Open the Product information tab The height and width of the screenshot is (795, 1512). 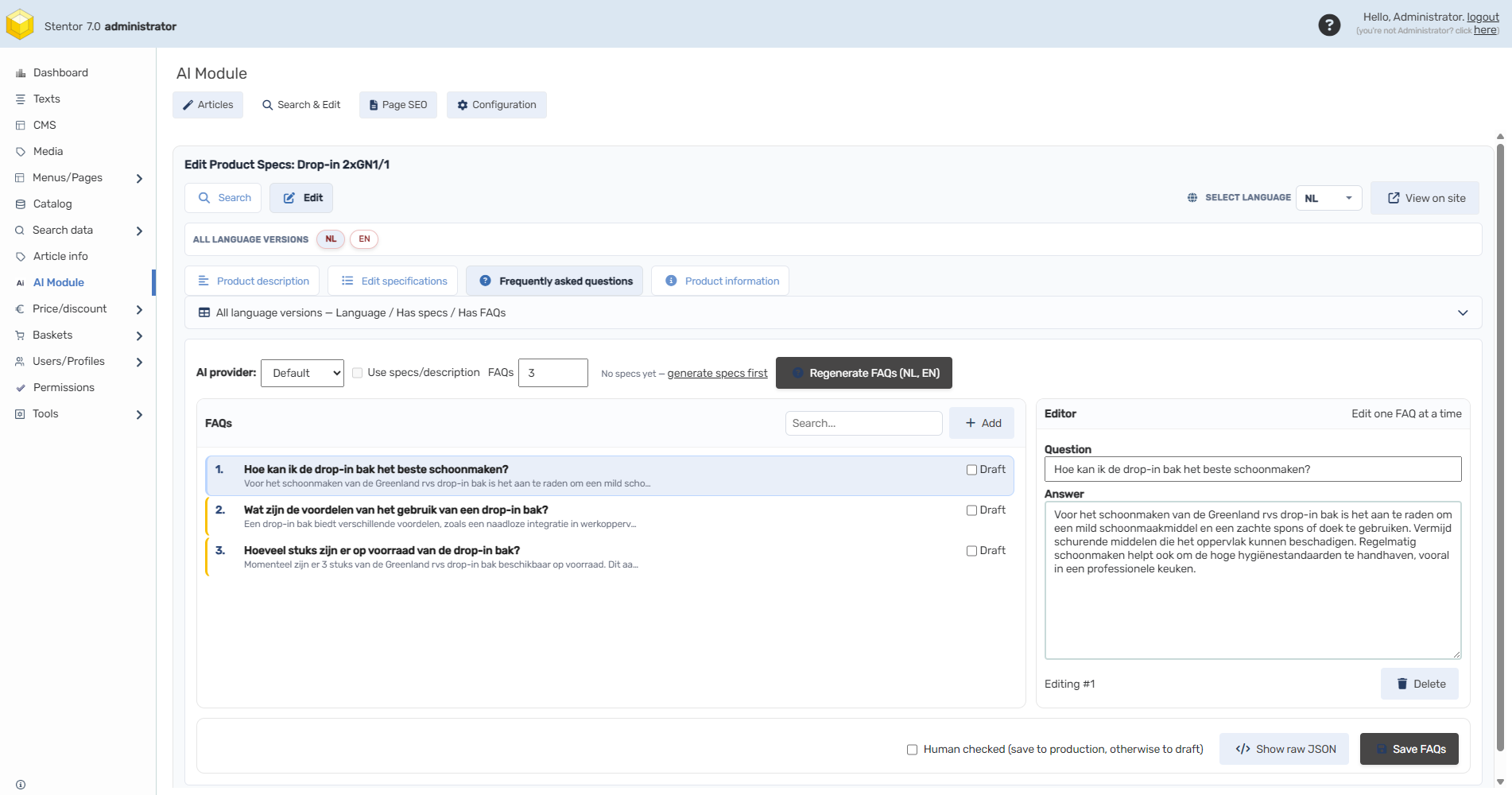point(721,281)
